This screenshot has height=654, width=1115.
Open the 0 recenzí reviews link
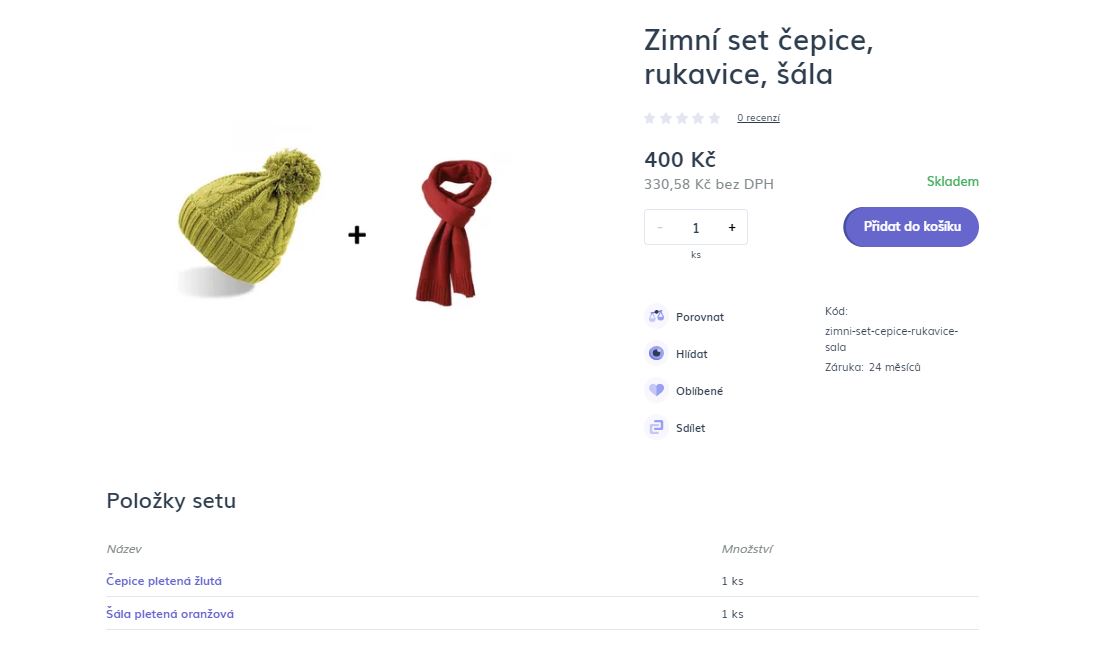tap(758, 118)
